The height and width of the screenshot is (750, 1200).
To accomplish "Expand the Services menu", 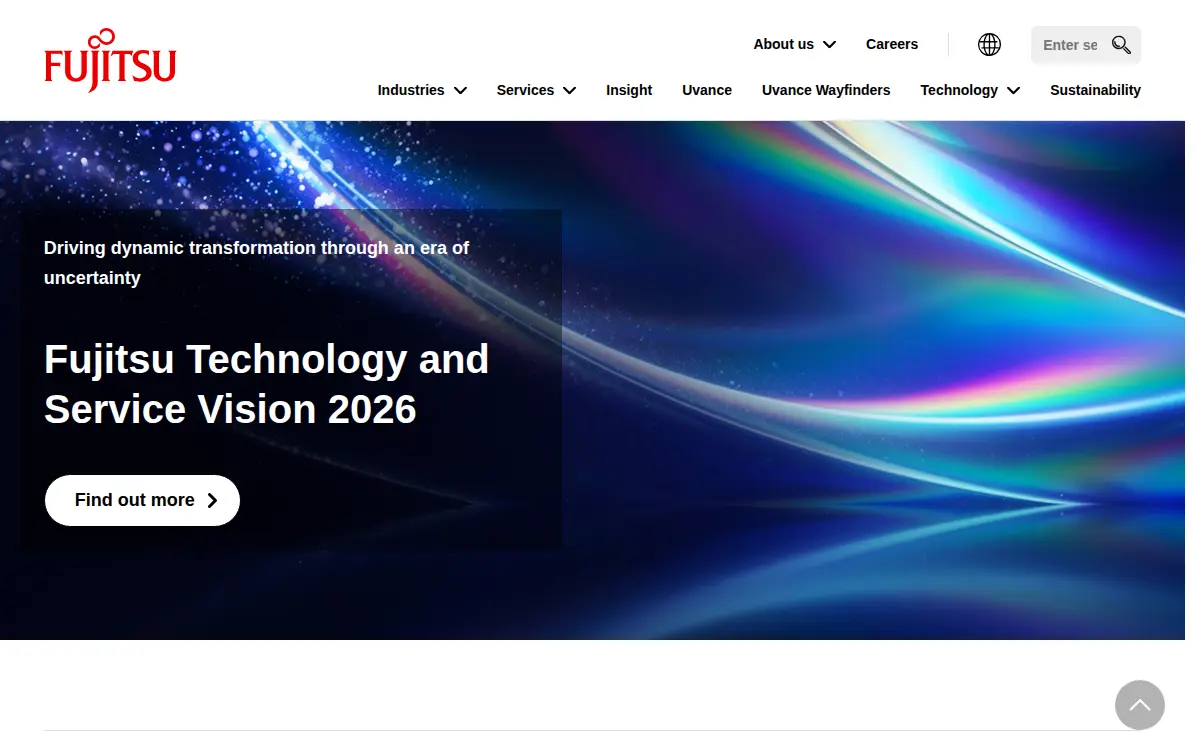I will click(537, 90).
